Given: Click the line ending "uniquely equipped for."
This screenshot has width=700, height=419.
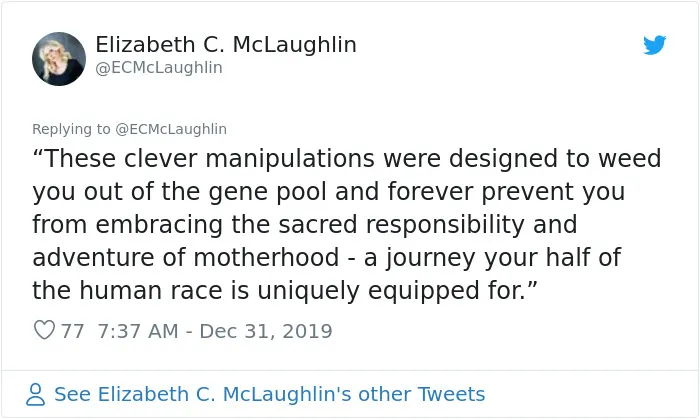Looking at the screenshot, I should point(285,291).
